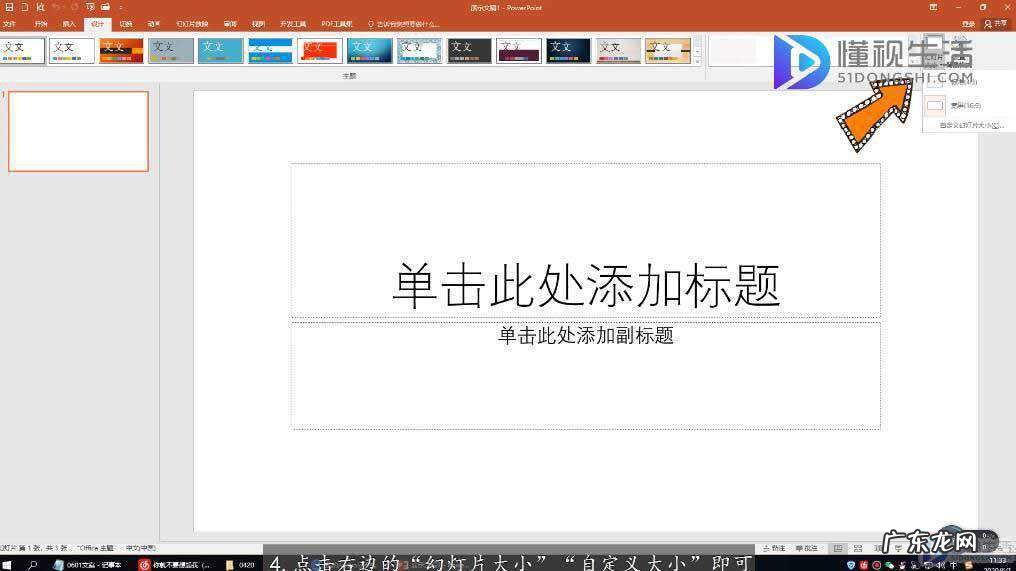Open the Customize Quick Access Toolbar arrow

[121, 7]
